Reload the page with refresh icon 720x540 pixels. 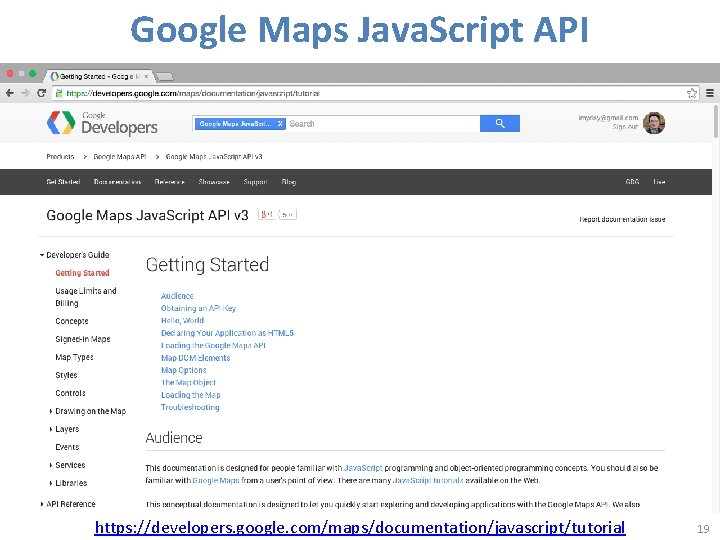(41, 93)
